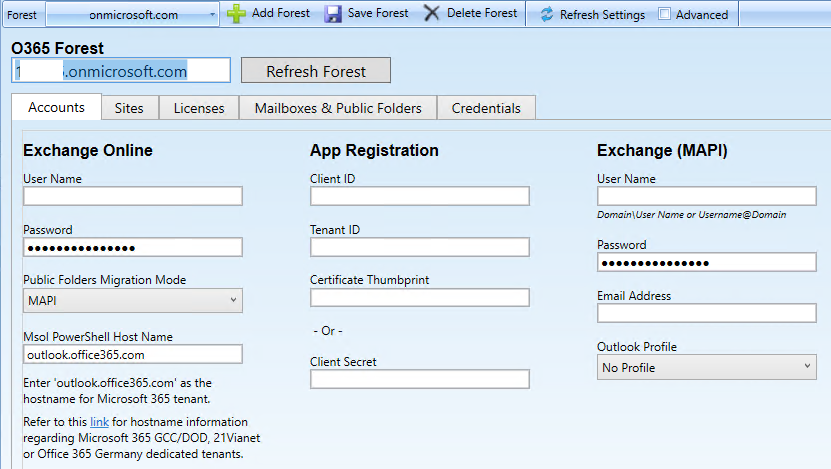Focus the App Registration Client ID field
This screenshot has height=469, width=831.
[419, 197]
